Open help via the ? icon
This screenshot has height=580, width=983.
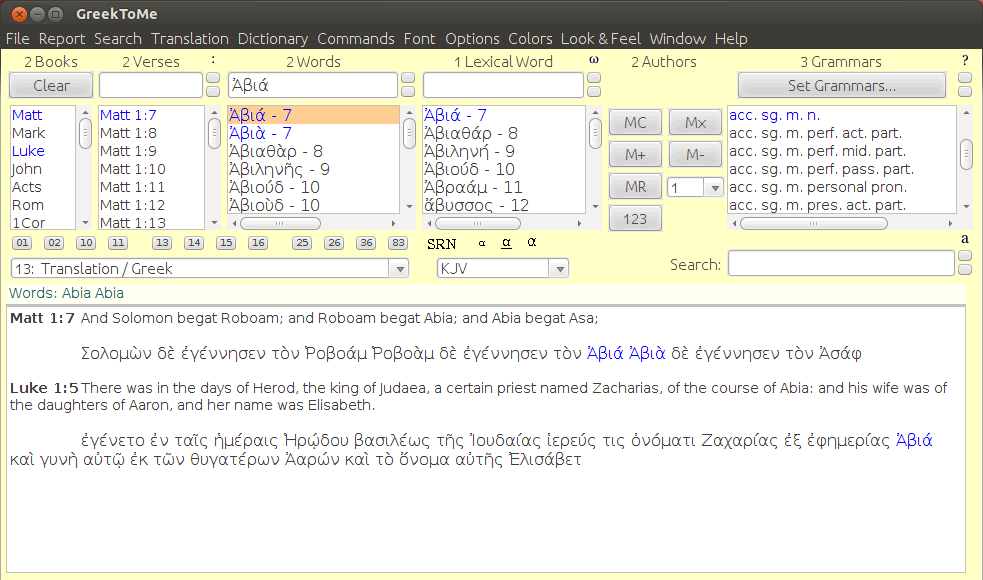point(964,60)
